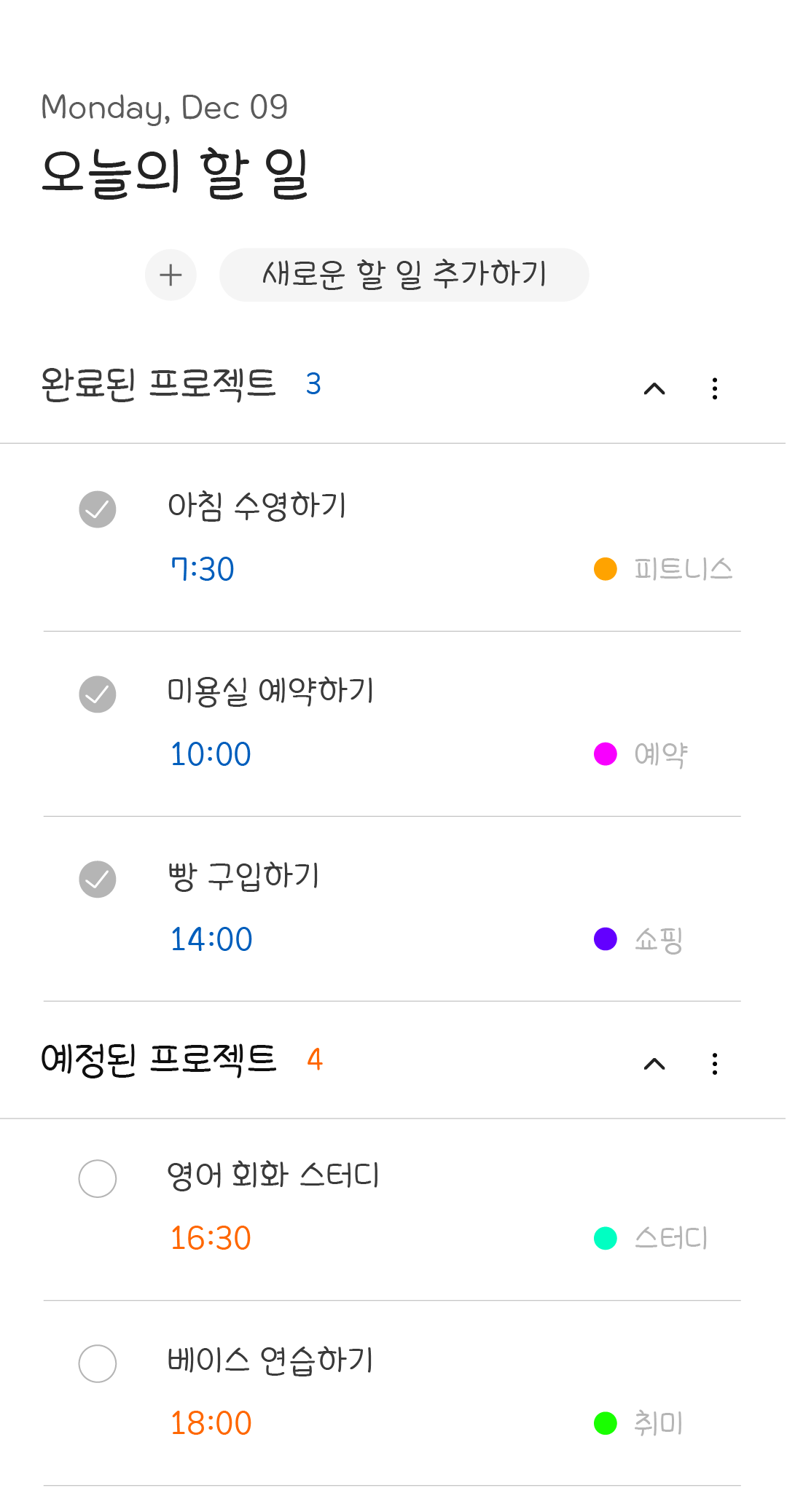787x1512 pixels.
Task: Collapse the 예정된 프로젝트 section
Action: click(x=654, y=1064)
